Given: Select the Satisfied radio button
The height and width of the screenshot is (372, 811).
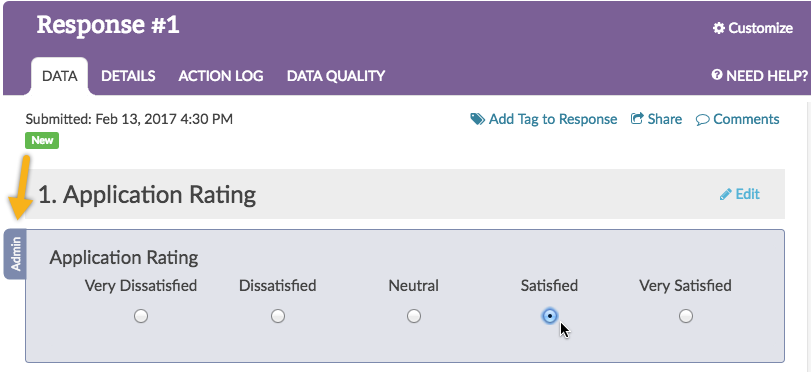Looking at the screenshot, I should [x=550, y=316].
